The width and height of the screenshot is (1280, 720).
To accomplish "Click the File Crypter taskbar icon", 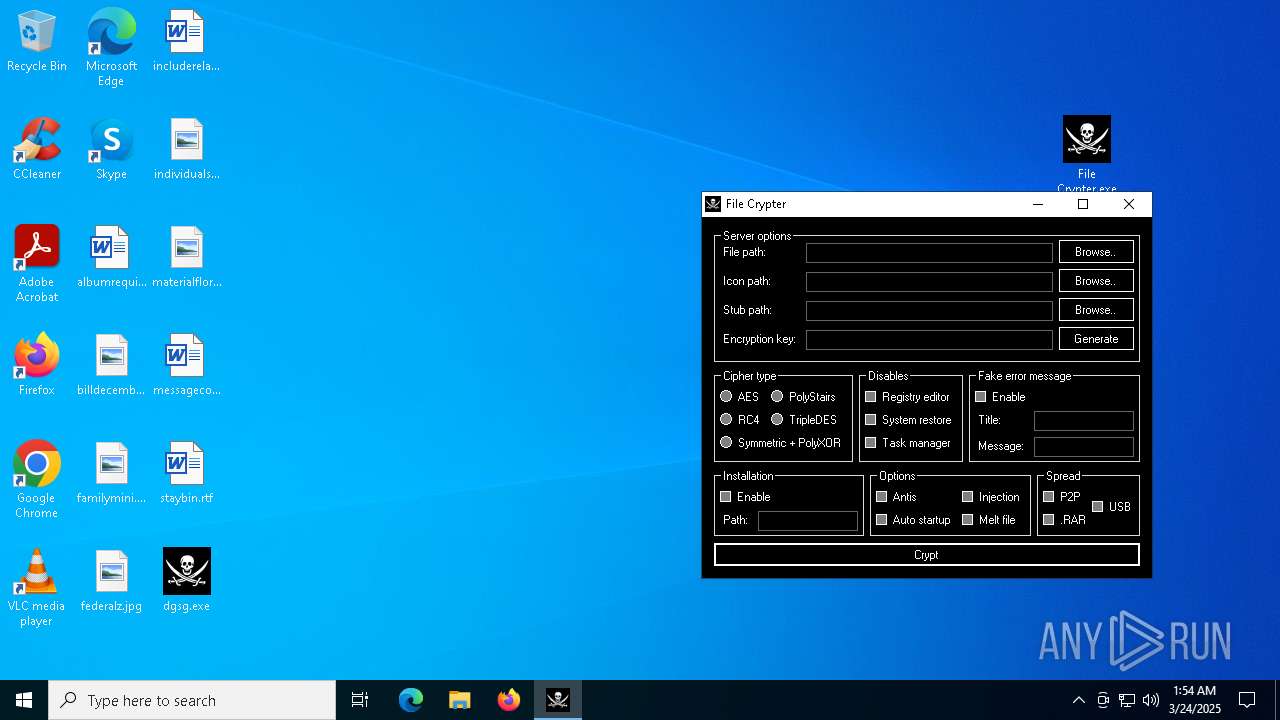I will 558,700.
